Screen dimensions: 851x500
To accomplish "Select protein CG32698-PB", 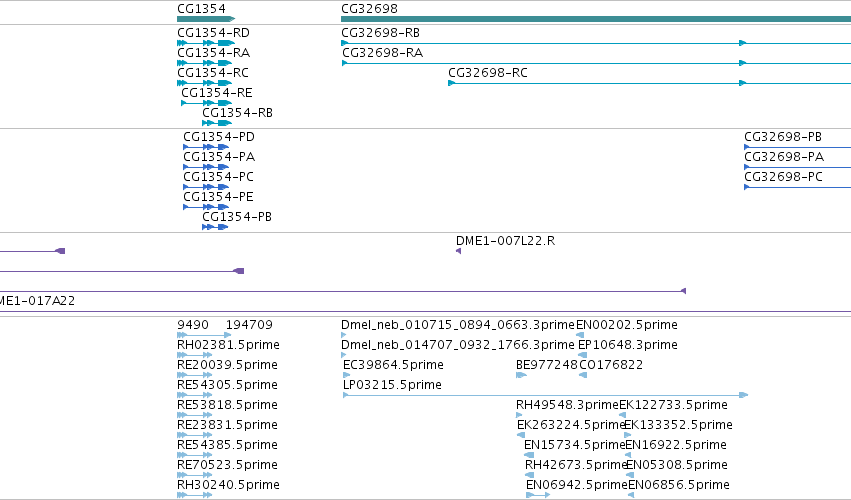I will [783, 137].
